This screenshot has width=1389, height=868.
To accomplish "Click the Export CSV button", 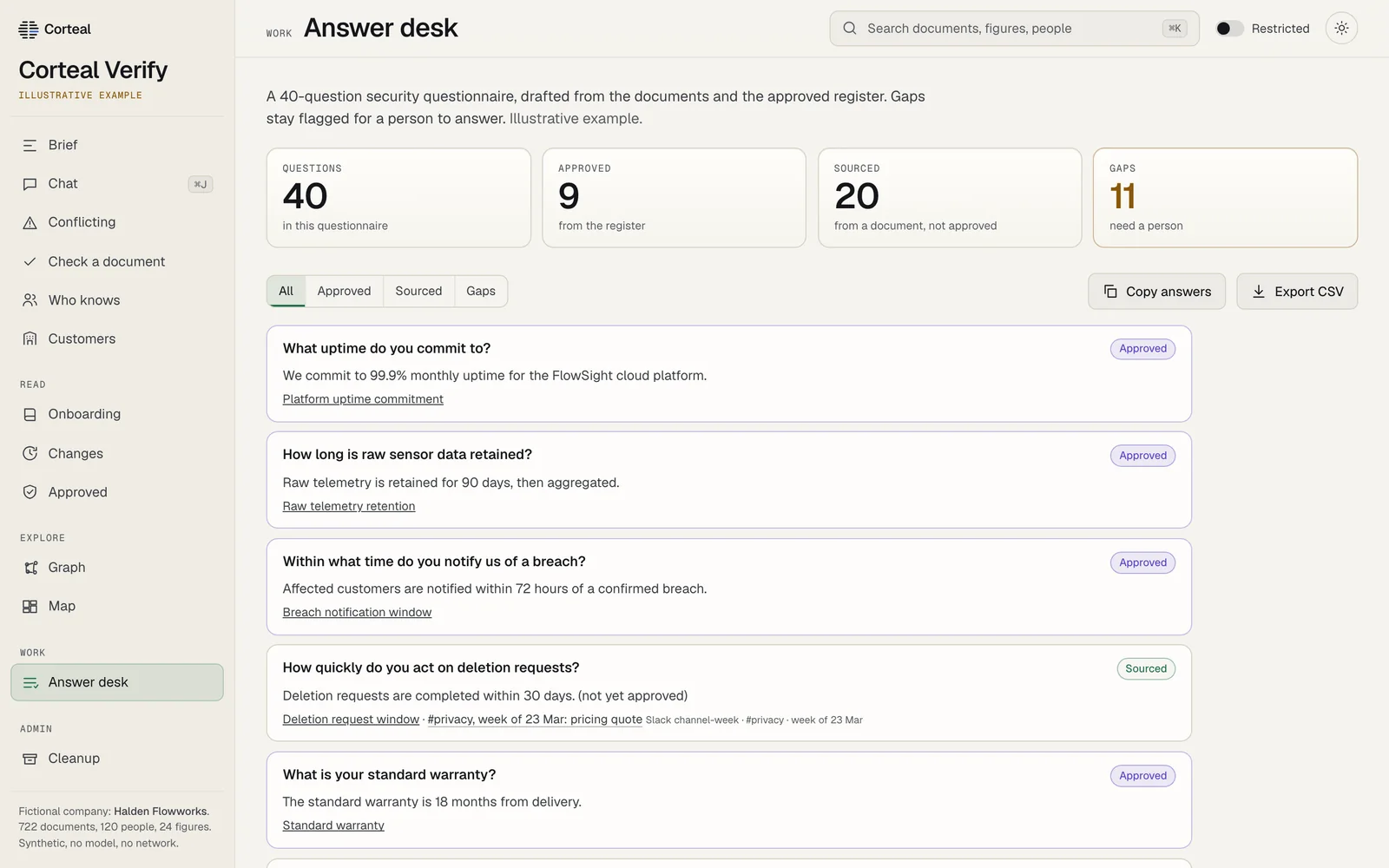I will [x=1297, y=292].
